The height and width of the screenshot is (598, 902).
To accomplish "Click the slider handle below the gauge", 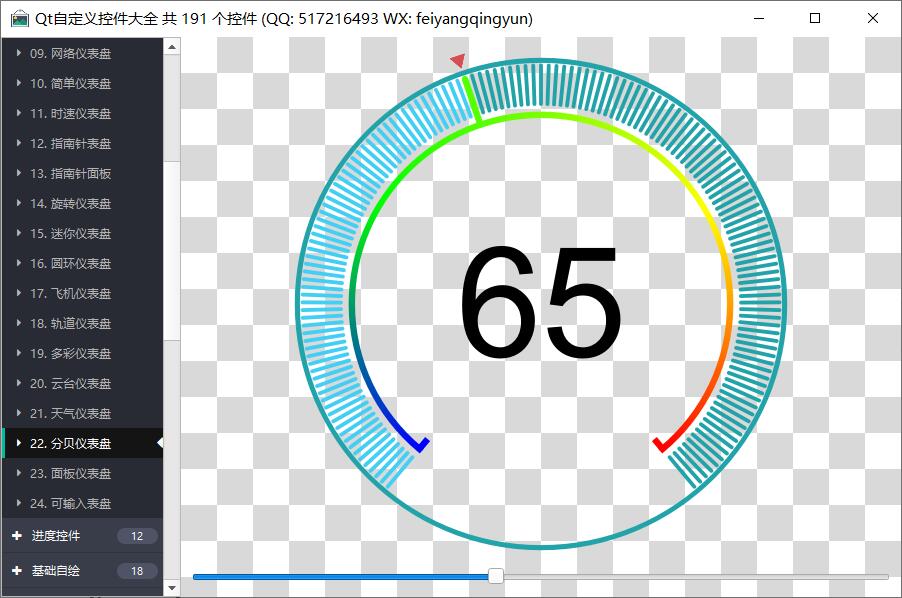I will point(495,576).
